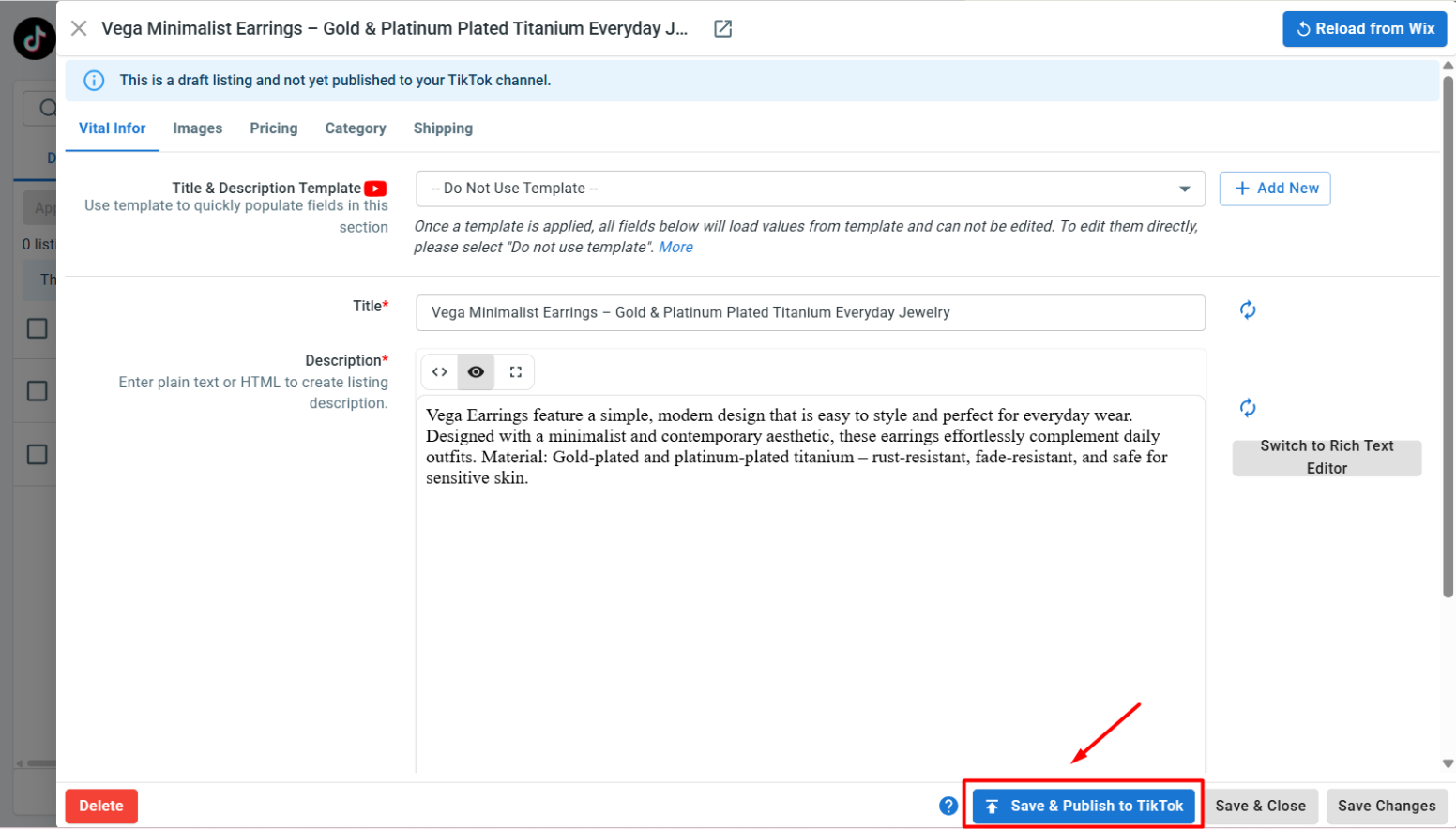This screenshot has width=1456, height=830.
Task: Click the TikTok logo icon
Action: pyautogui.click(x=35, y=38)
